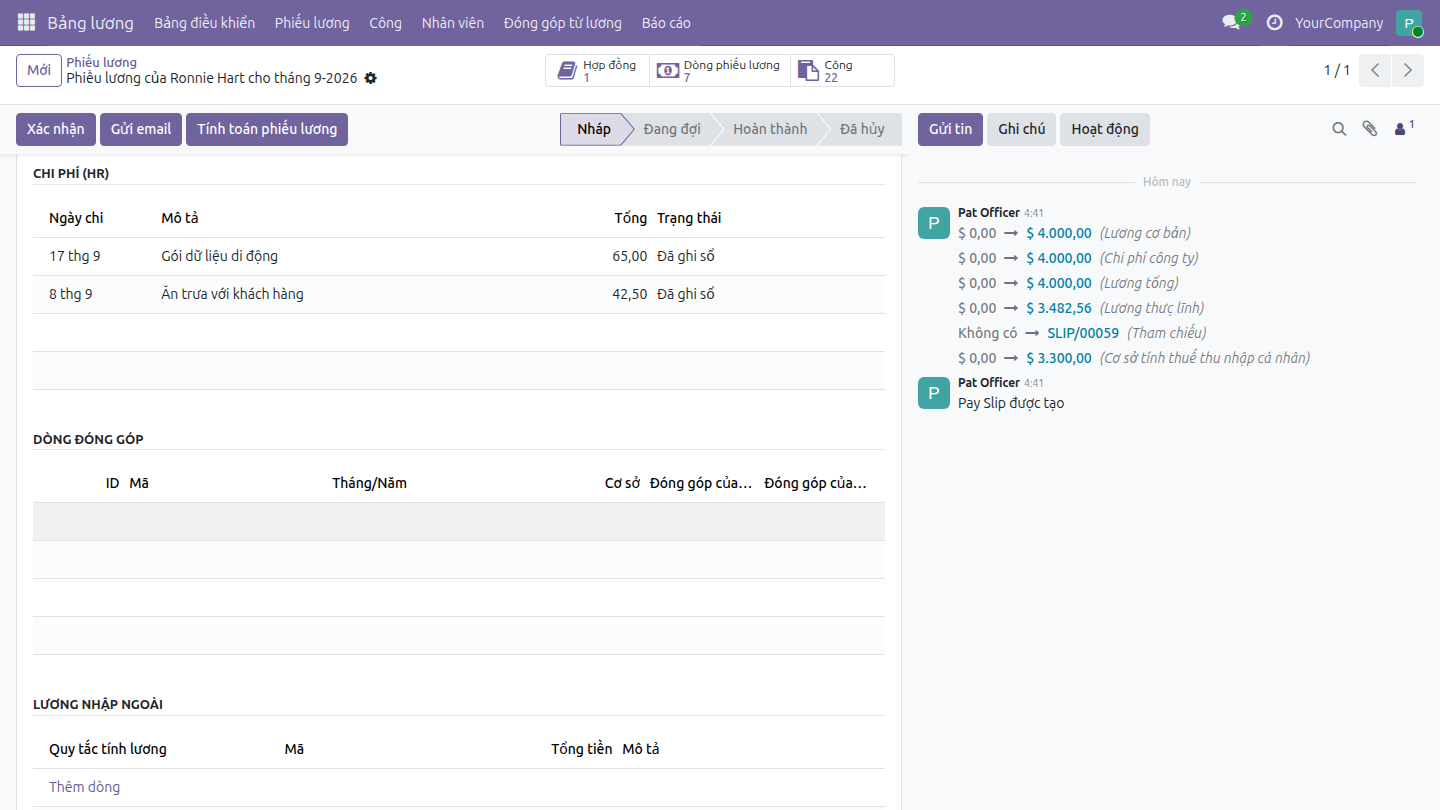Open Báo cáo menu
This screenshot has width=1440, height=810.
click(x=666, y=22)
